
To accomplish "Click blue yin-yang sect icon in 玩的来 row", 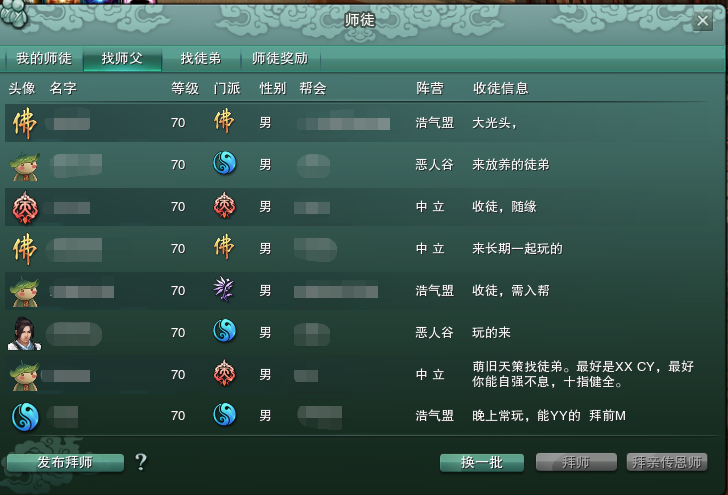I will (x=224, y=331).
